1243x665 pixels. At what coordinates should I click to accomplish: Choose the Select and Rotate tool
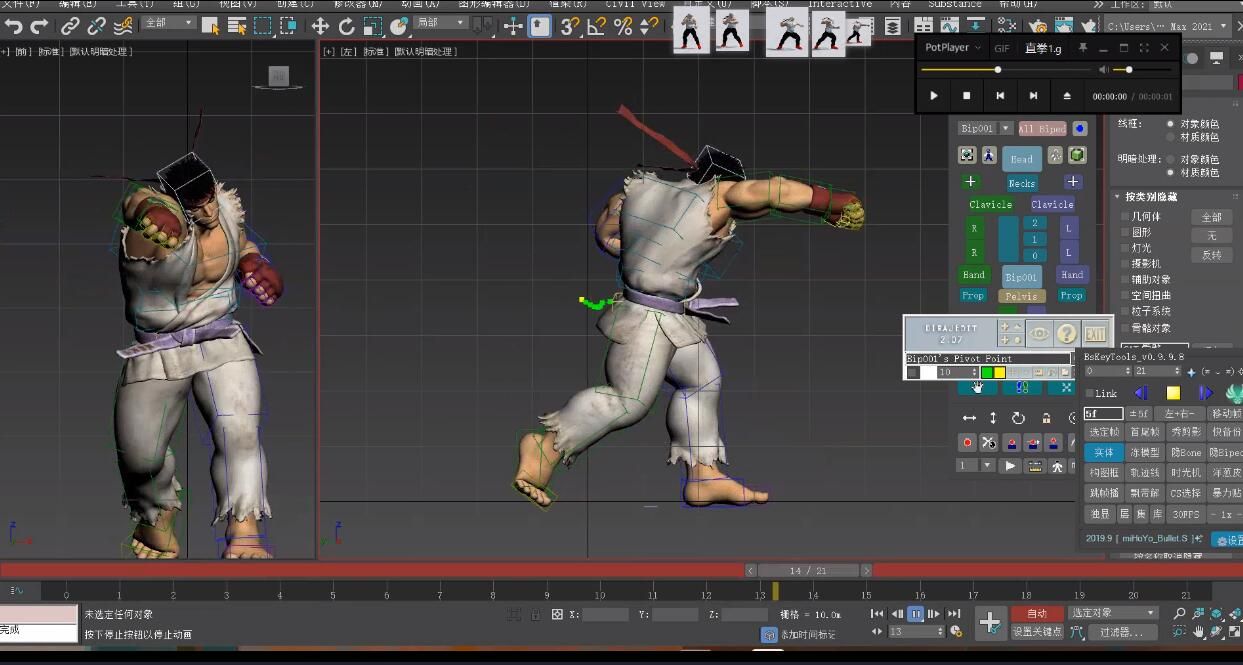coord(346,26)
